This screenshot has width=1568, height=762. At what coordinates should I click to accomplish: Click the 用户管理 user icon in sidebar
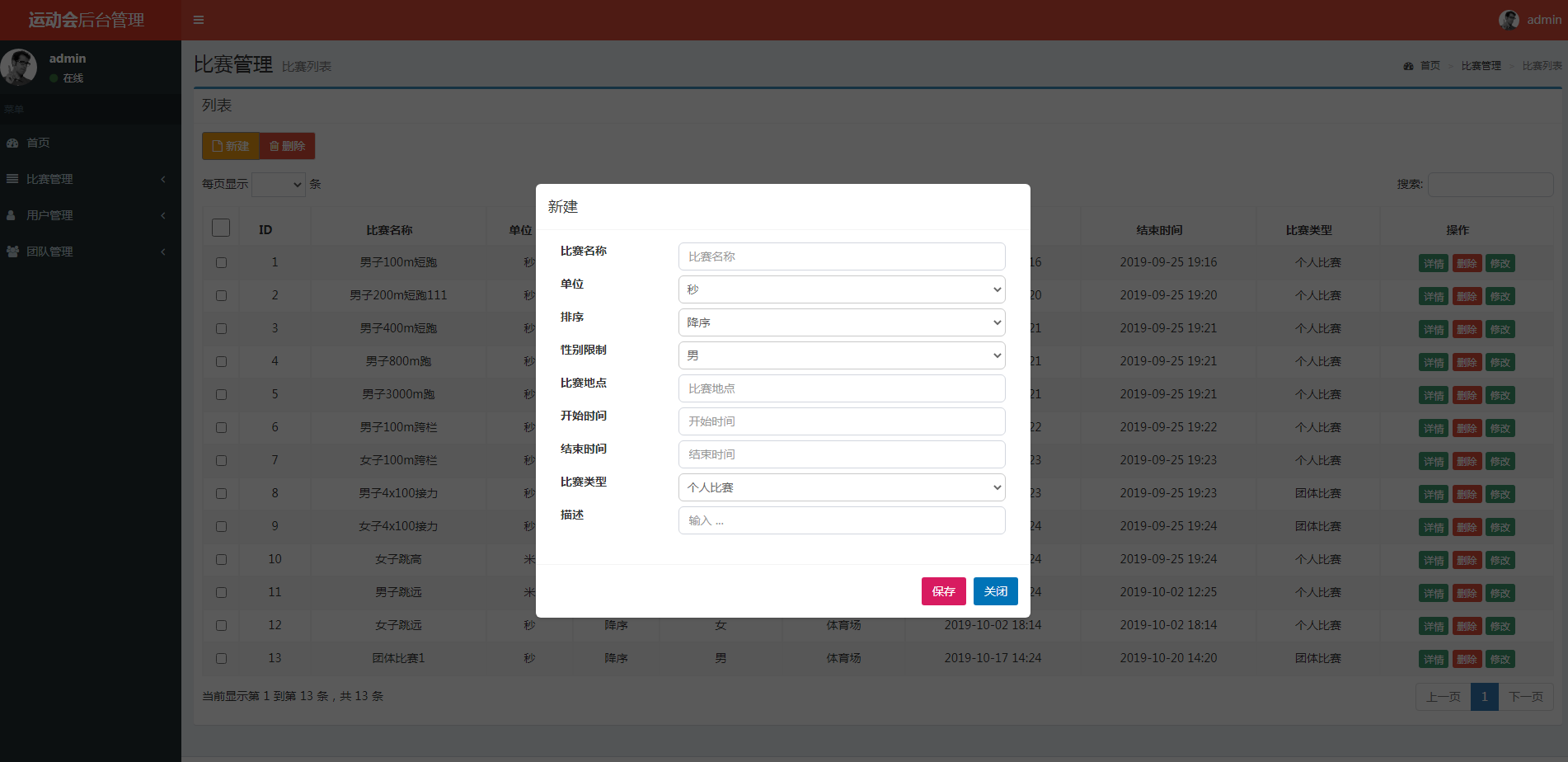tap(12, 215)
